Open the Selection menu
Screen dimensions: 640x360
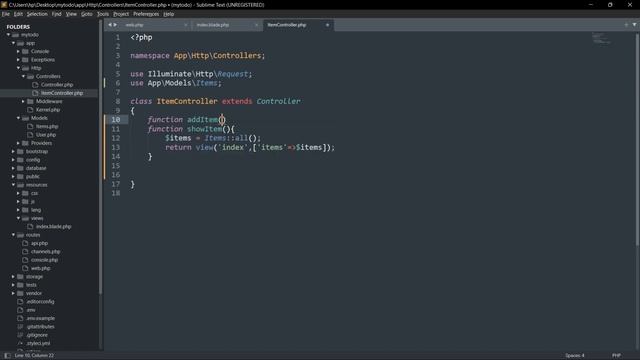pyautogui.click(x=37, y=14)
